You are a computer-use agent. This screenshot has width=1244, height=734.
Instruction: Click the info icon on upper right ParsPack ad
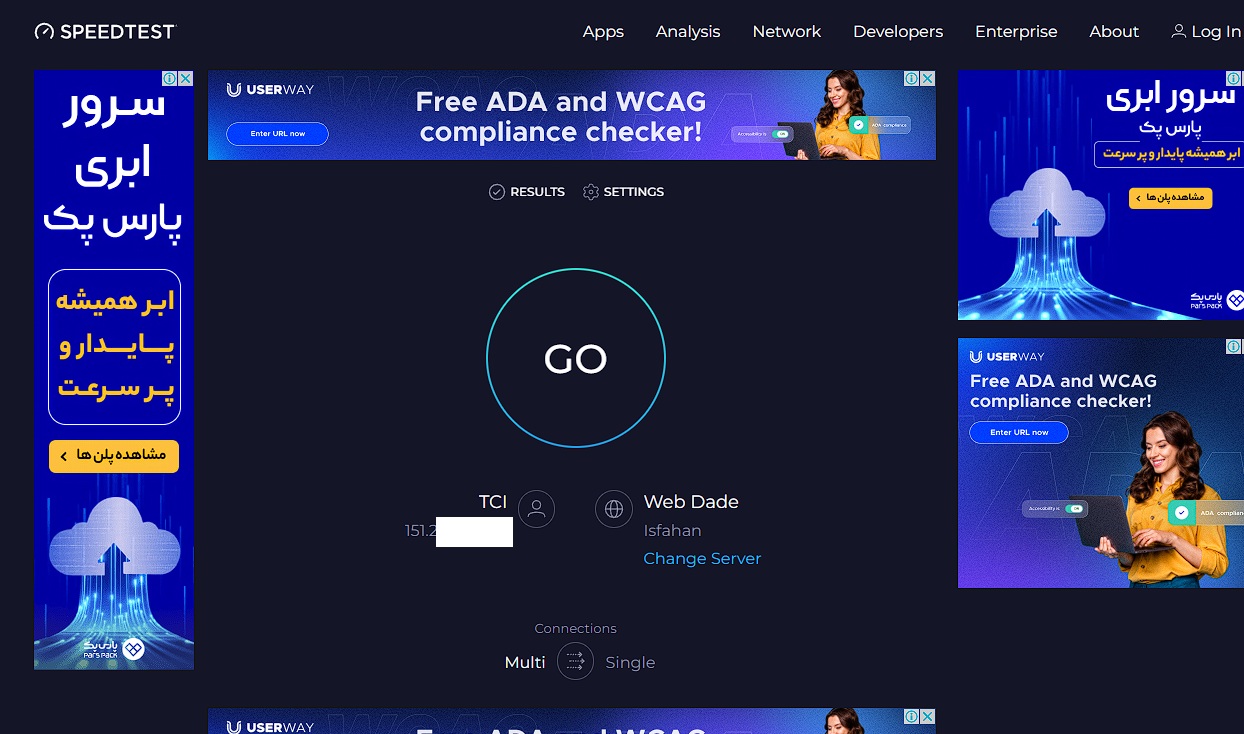[x=1235, y=78]
